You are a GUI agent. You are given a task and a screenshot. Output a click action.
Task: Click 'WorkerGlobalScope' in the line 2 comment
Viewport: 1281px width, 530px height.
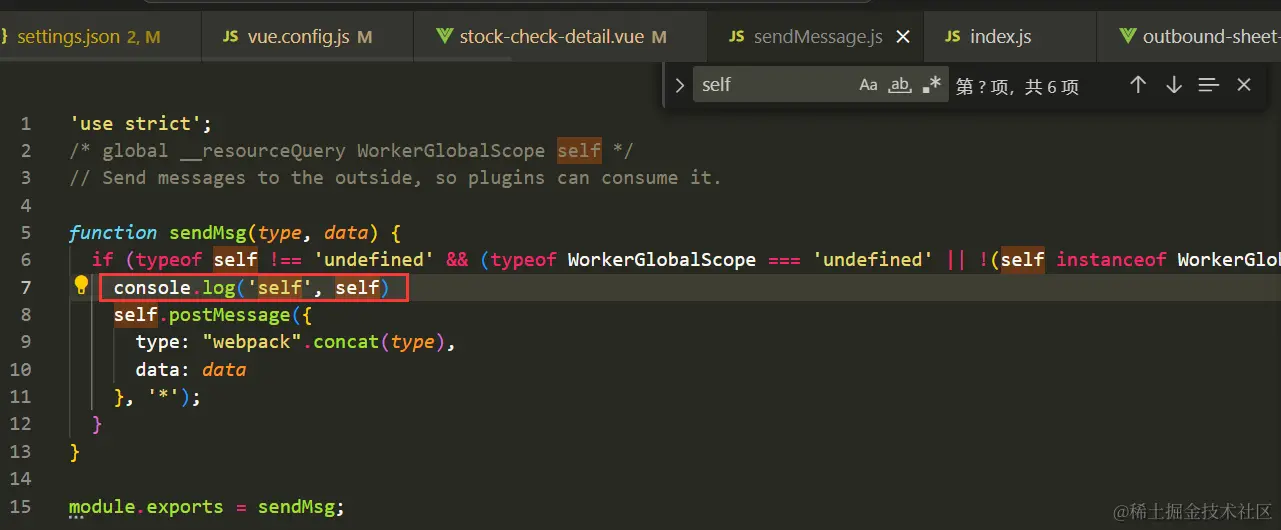(451, 151)
